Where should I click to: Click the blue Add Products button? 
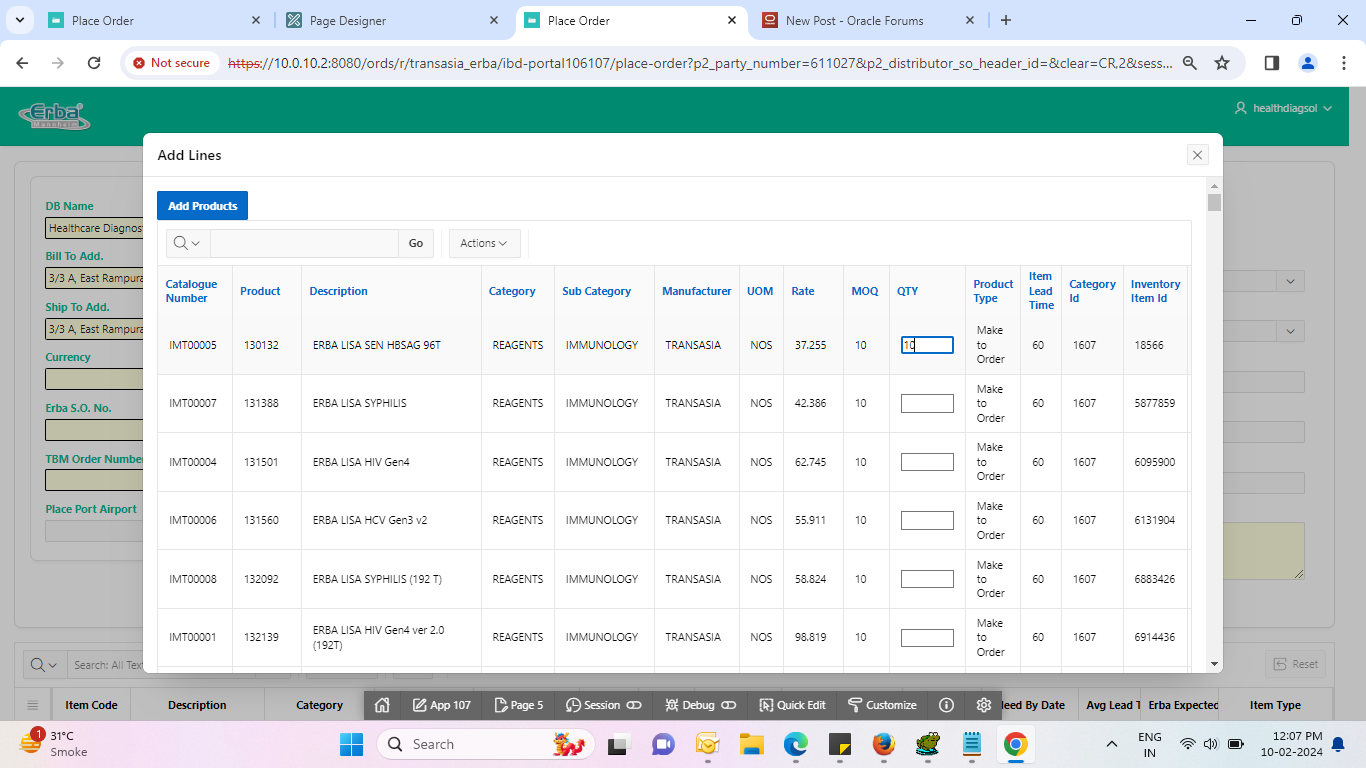[202, 206]
